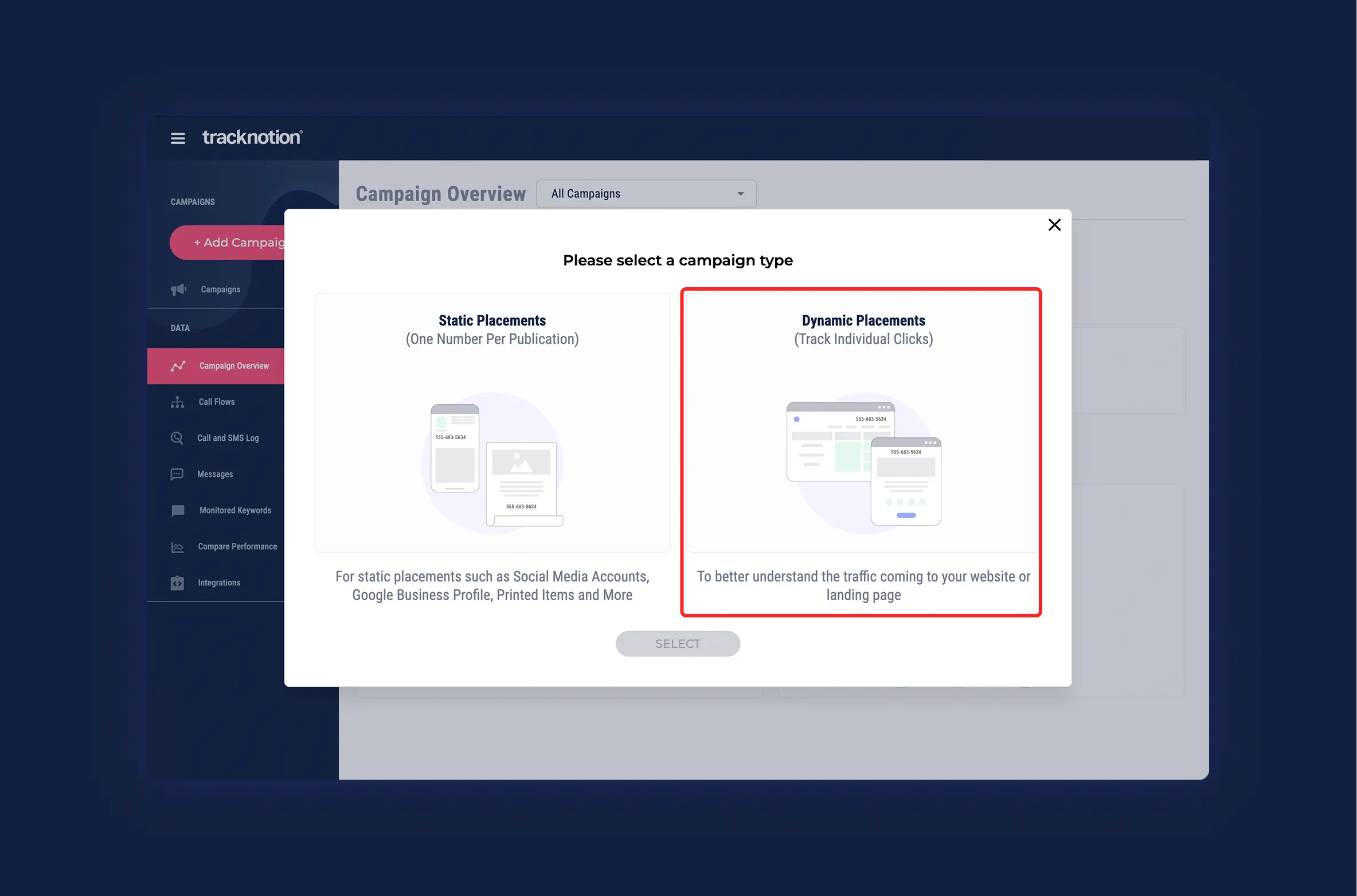
Task: Click the Campaign Overview chart icon
Action: 178,366
